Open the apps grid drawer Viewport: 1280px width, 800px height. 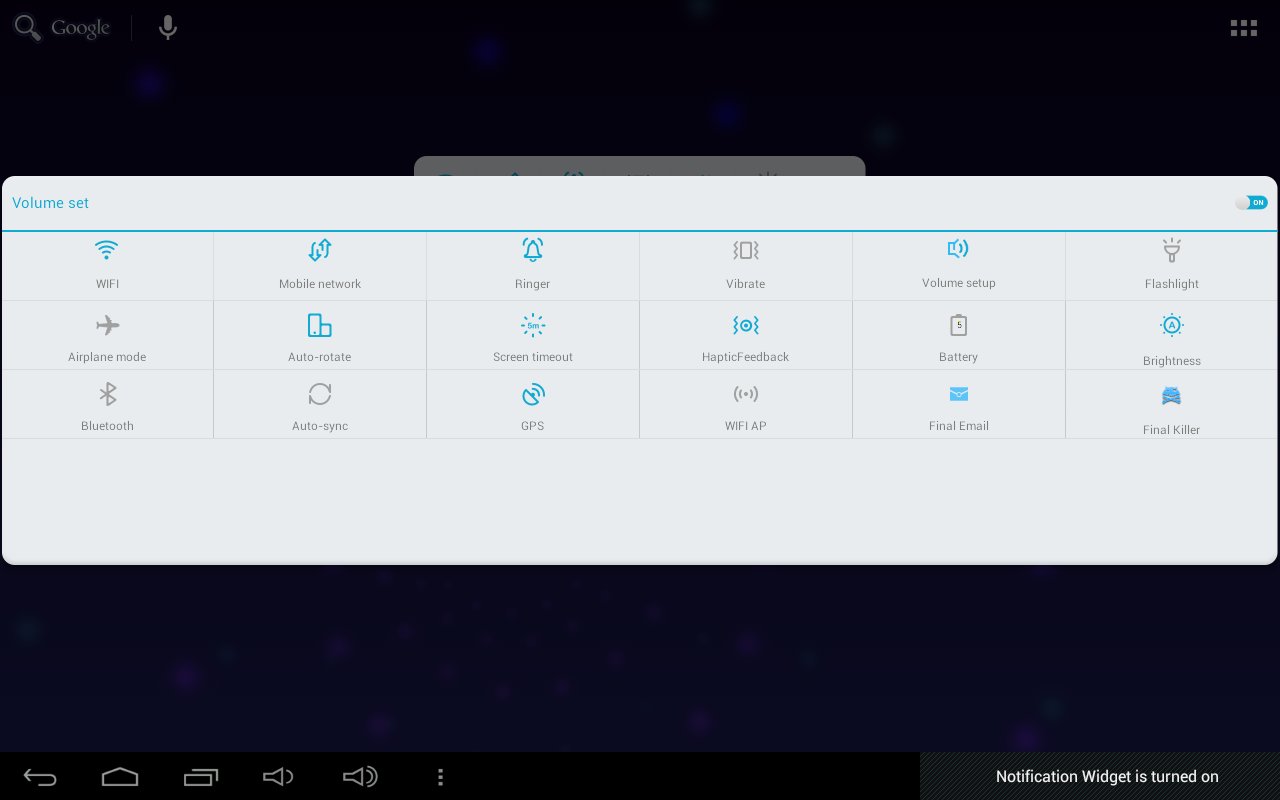click(x=1243, y=28)
